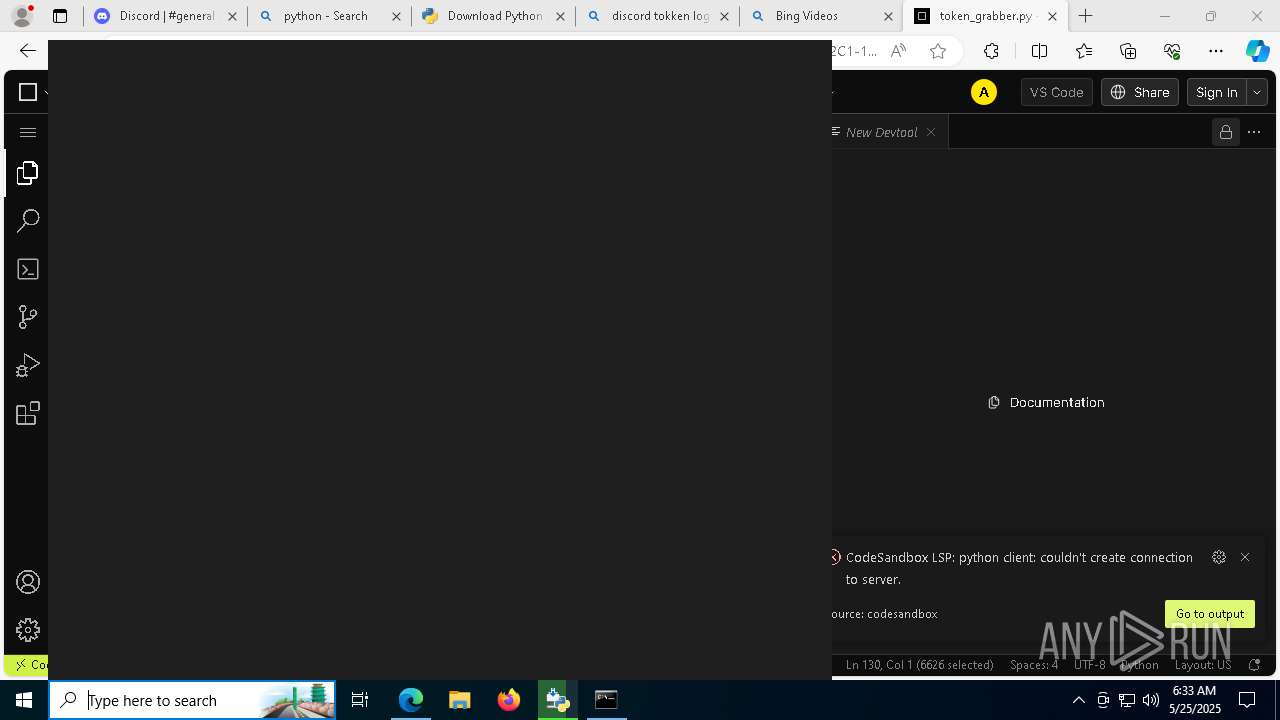1280x720 pixels.
Task: Open the Search panel in sidebar
Action: (x=28, y=221)
